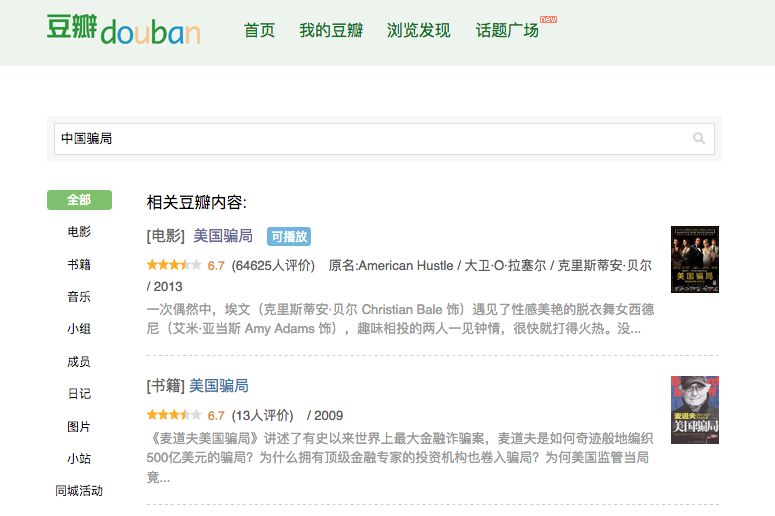Select the 全部 filter tab

pyautogui.click(x=79, y=200)
